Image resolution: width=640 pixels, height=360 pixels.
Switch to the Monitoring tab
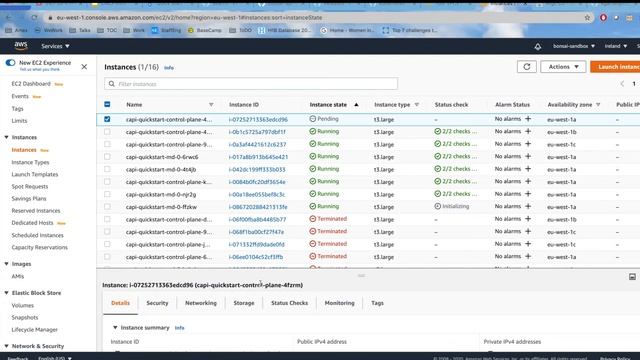[x=340, y=303]
